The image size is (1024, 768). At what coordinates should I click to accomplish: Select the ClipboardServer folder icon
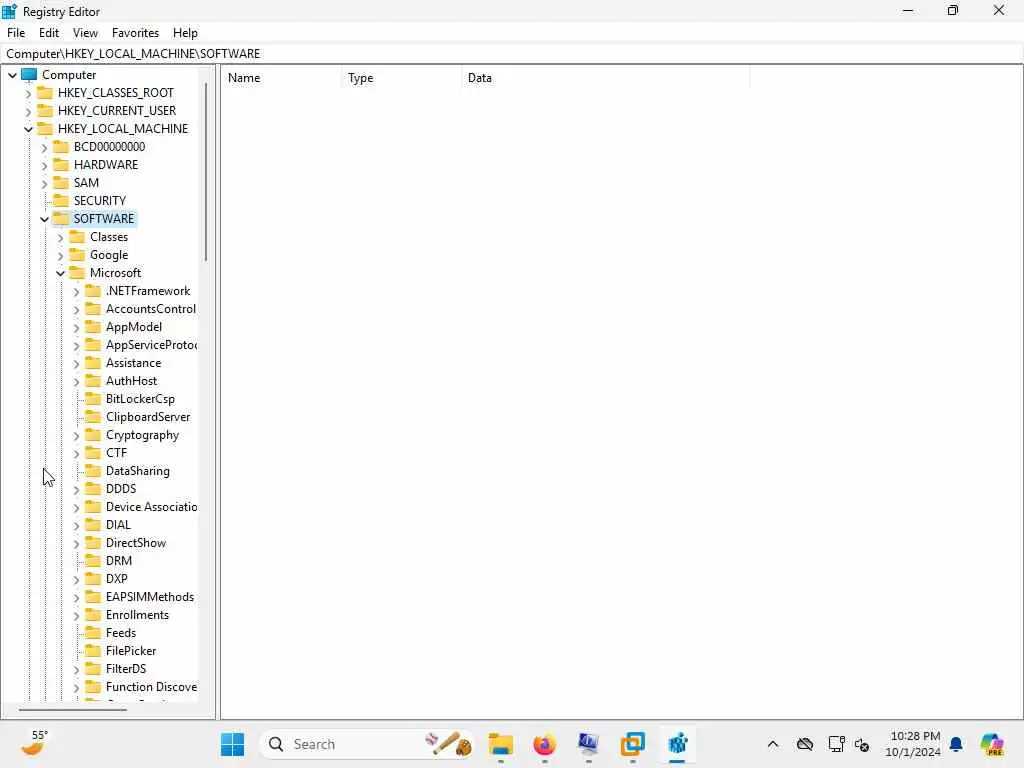[93, 416]
